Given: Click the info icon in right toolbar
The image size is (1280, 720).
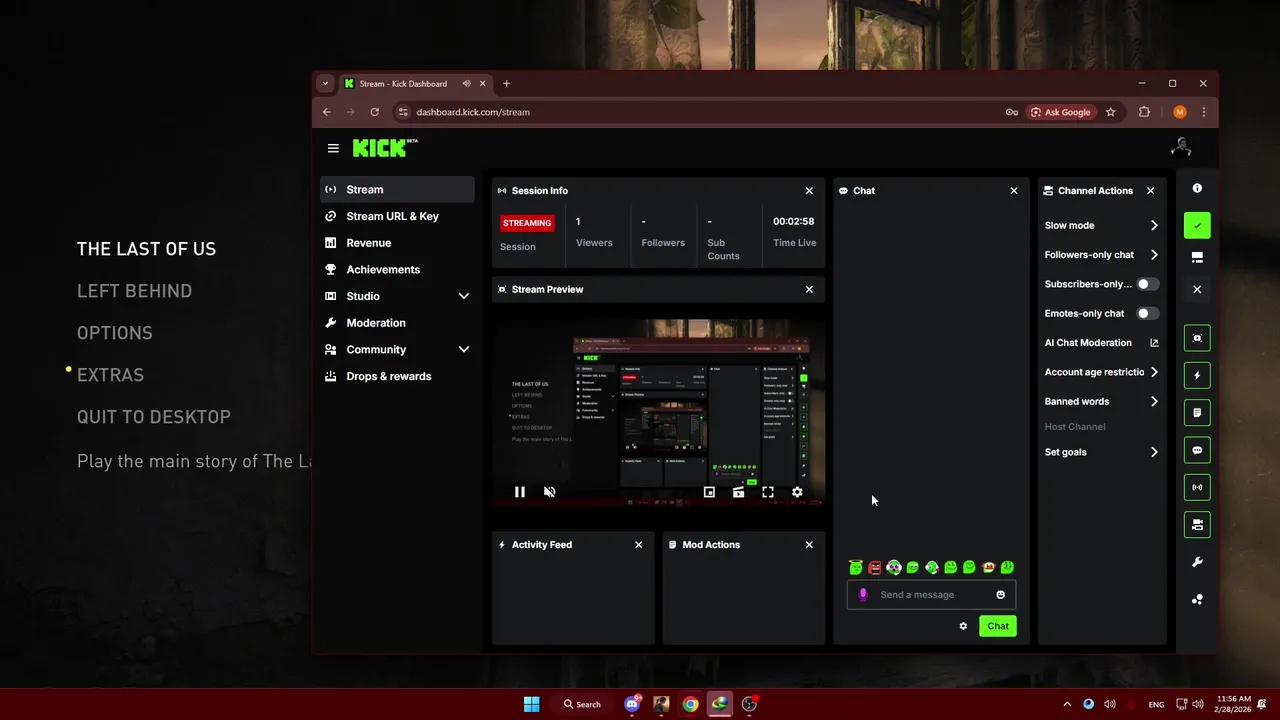Looking at the screenshot, I should pyautogui.click(x=1197, y=188).
